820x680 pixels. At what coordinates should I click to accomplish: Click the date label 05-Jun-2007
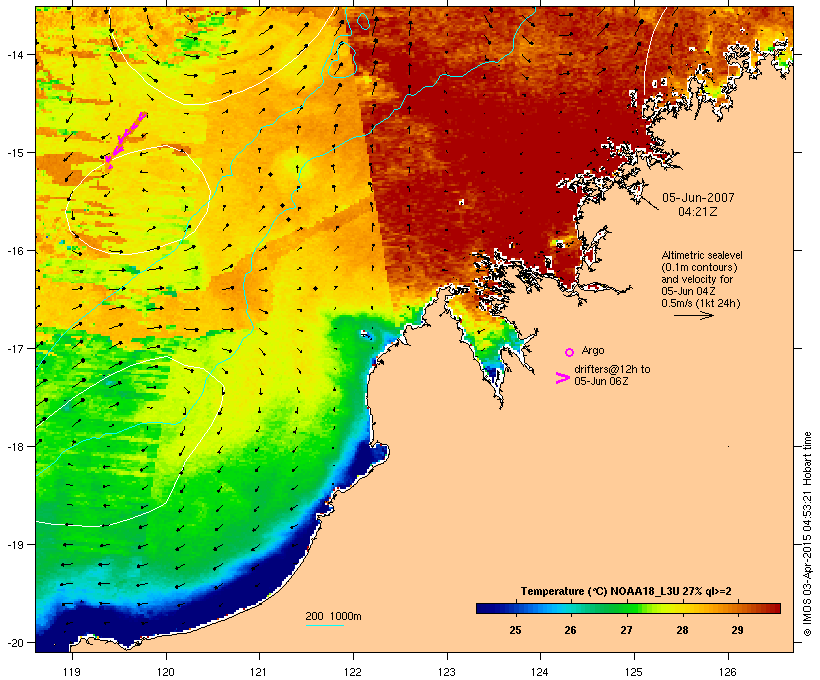coord(698,198)
